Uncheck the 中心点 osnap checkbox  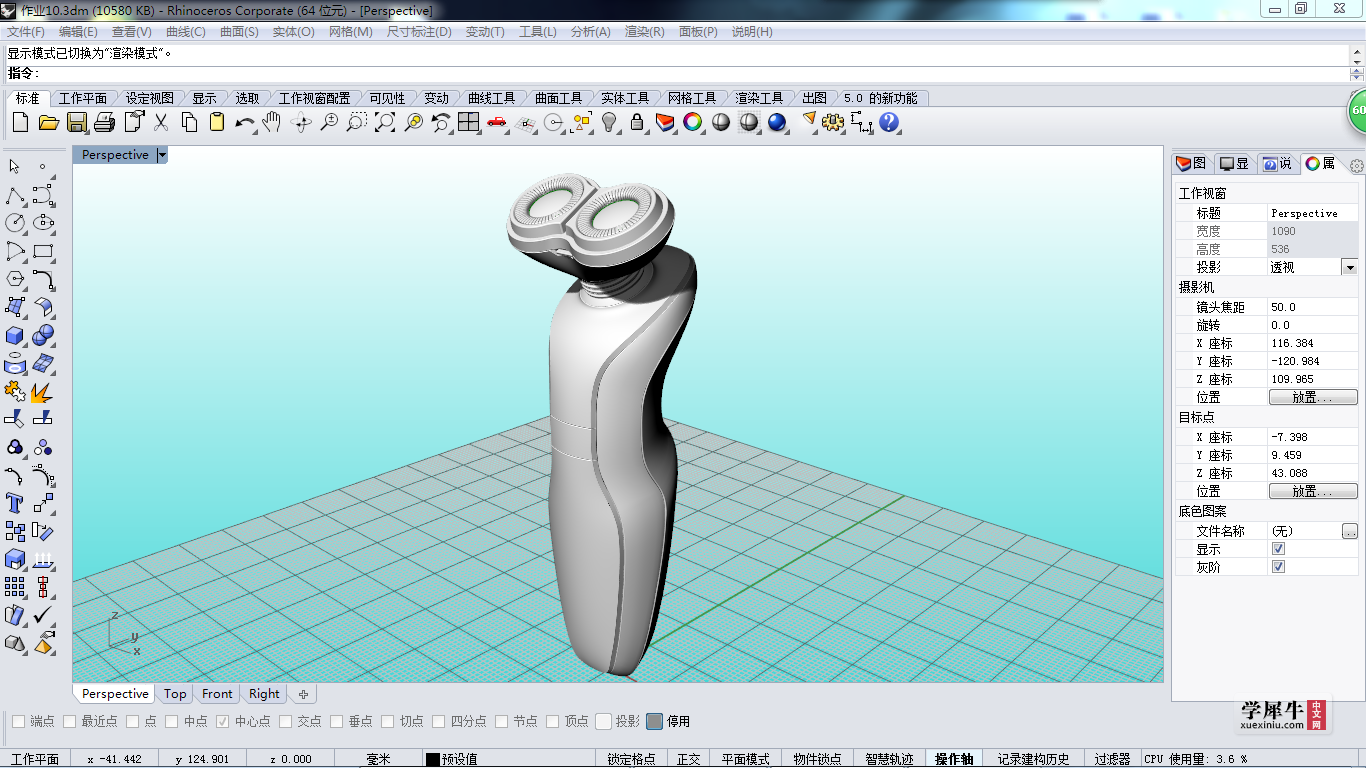223,721
